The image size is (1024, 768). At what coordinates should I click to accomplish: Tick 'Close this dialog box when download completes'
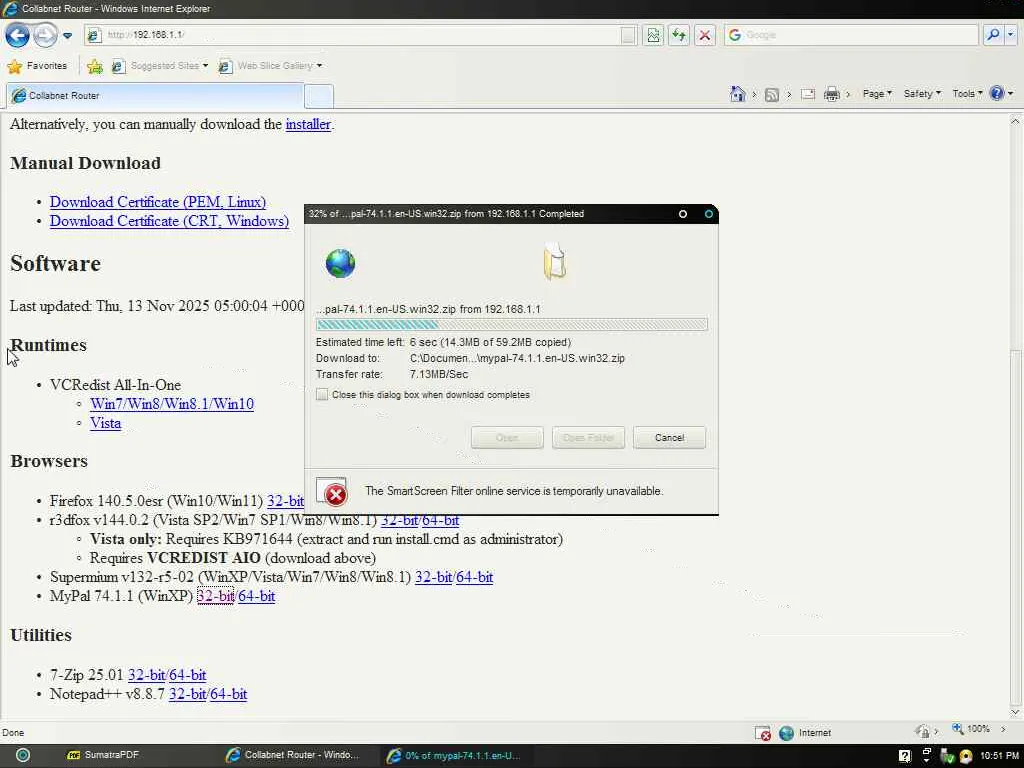click(x=322, y=394)
